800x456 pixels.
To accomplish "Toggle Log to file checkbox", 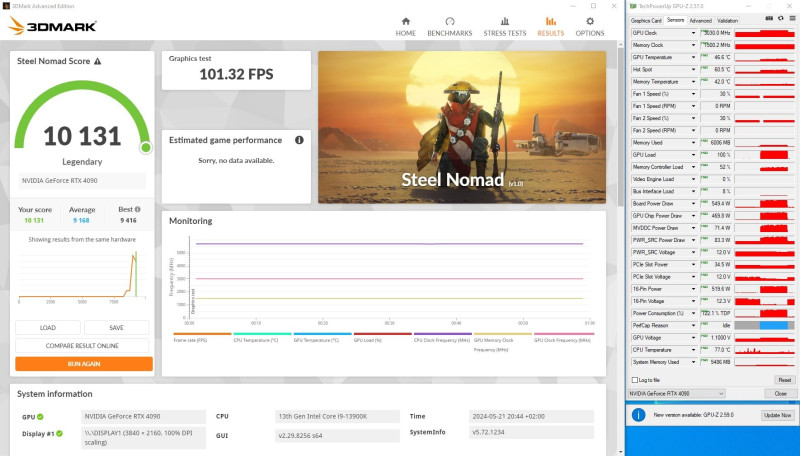I will point(635,380).
